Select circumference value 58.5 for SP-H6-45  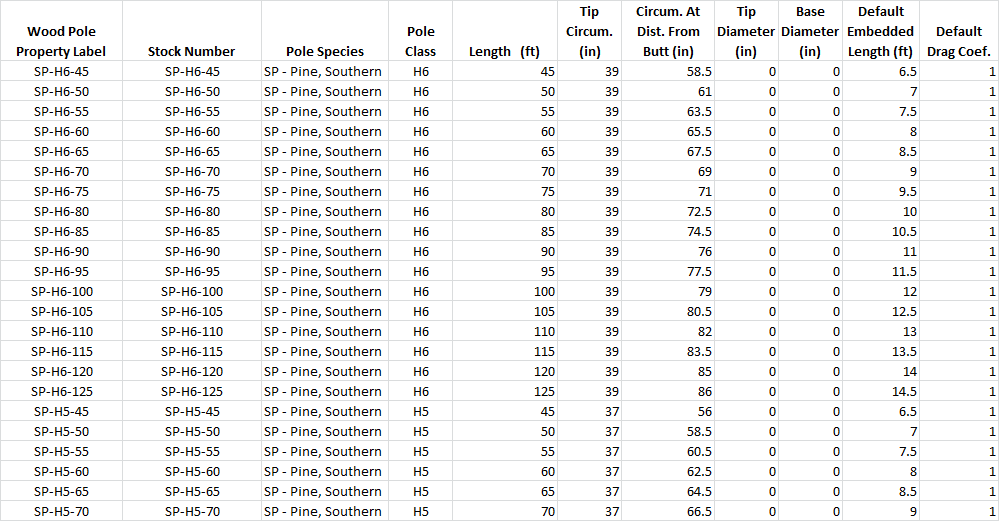coord(668,71)
